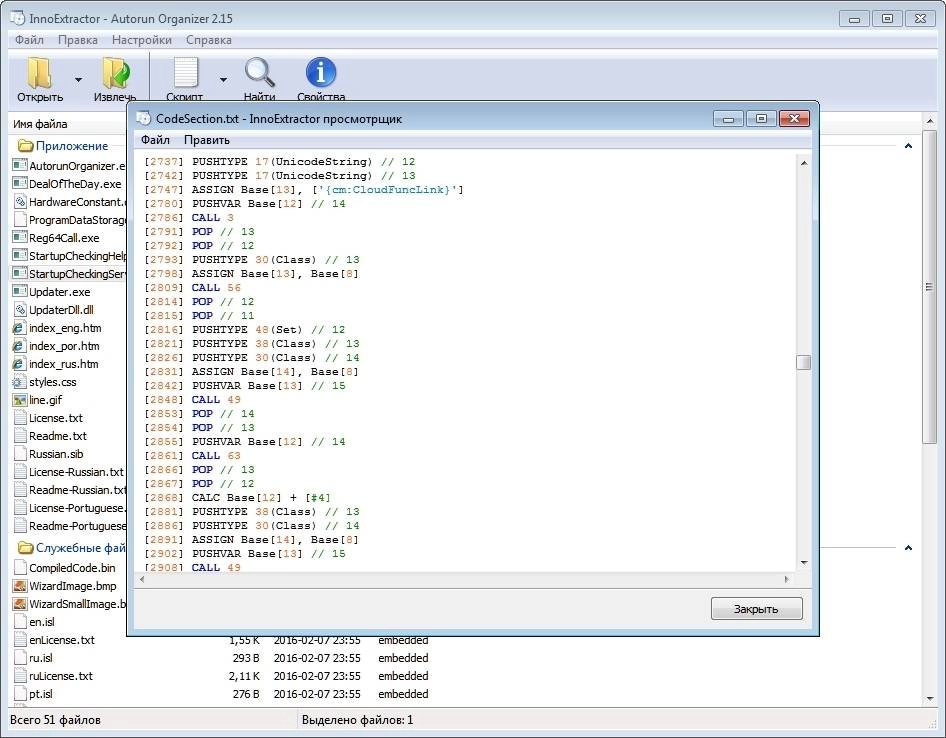Maximize the CodeSection.txt viewer window
Viewport: 946px width, 738px height.
click(x=761, y=118)
